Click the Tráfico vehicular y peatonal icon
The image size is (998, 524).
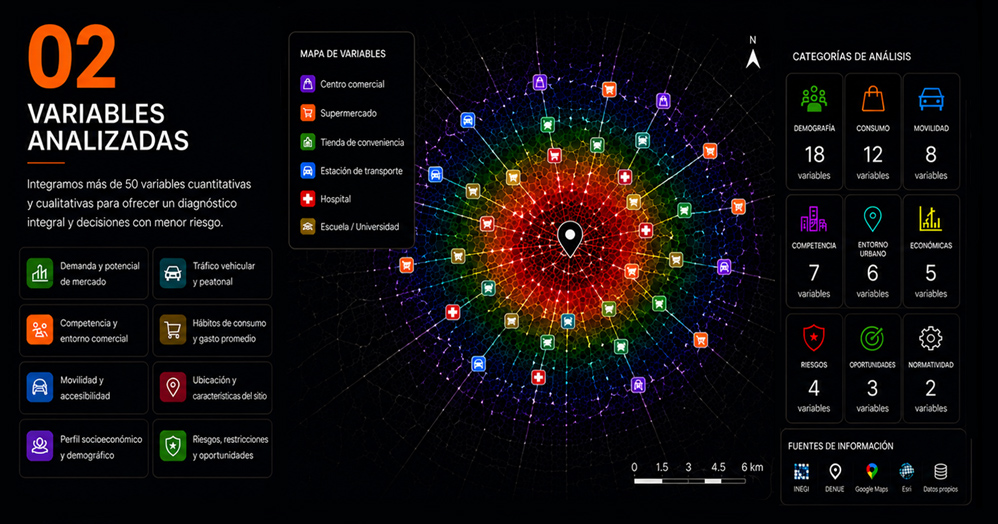[172, 273]
